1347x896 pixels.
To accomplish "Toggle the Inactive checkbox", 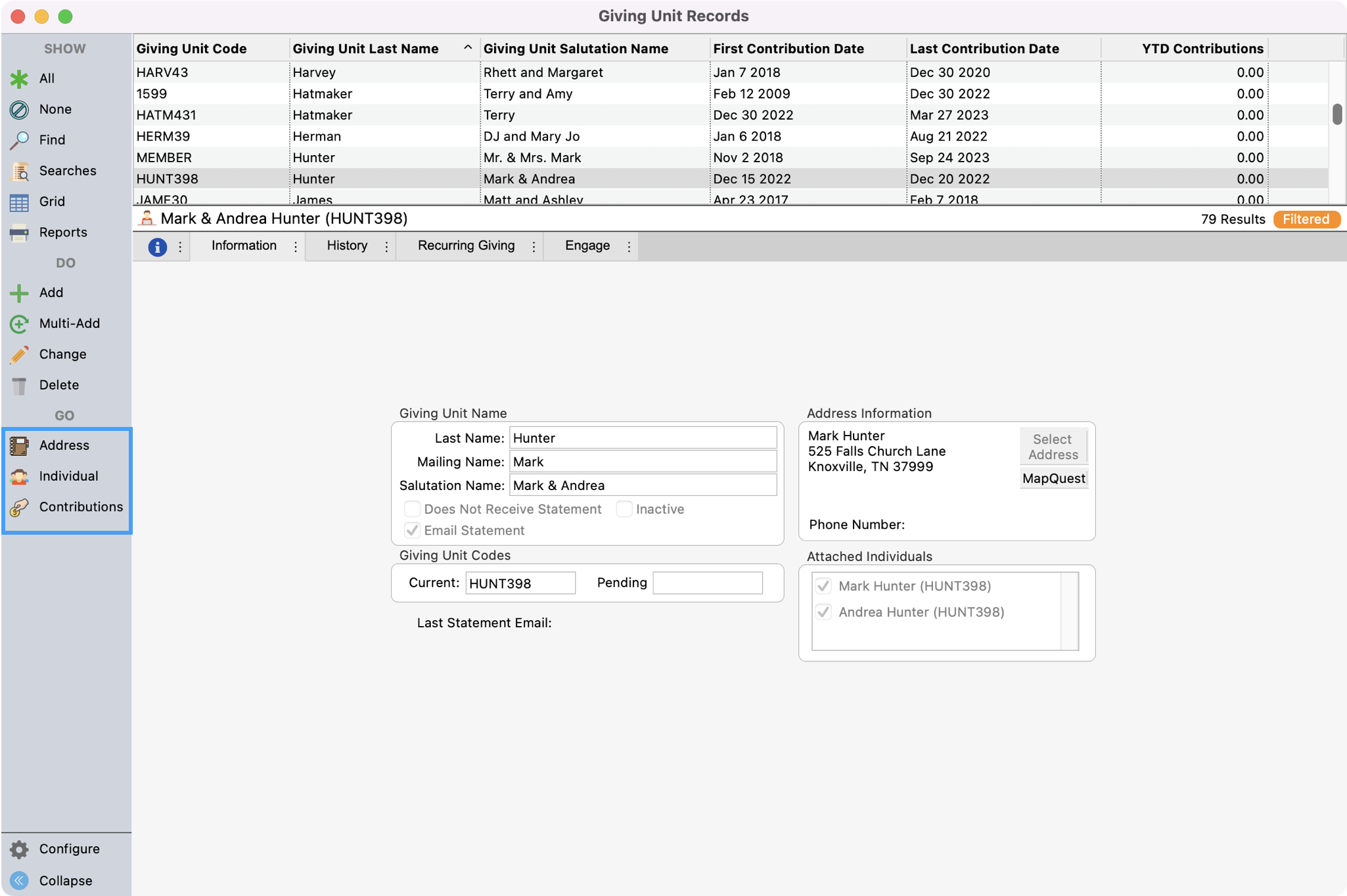I will [624, 509].
